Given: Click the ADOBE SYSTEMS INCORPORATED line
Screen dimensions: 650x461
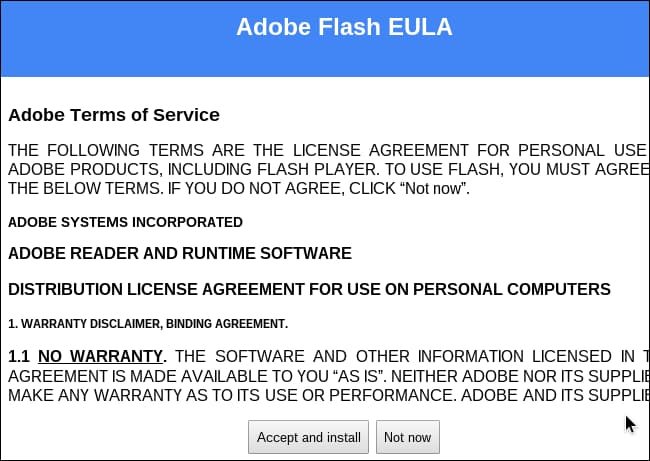Looking at the screenshot, I should tap(125, 221).
